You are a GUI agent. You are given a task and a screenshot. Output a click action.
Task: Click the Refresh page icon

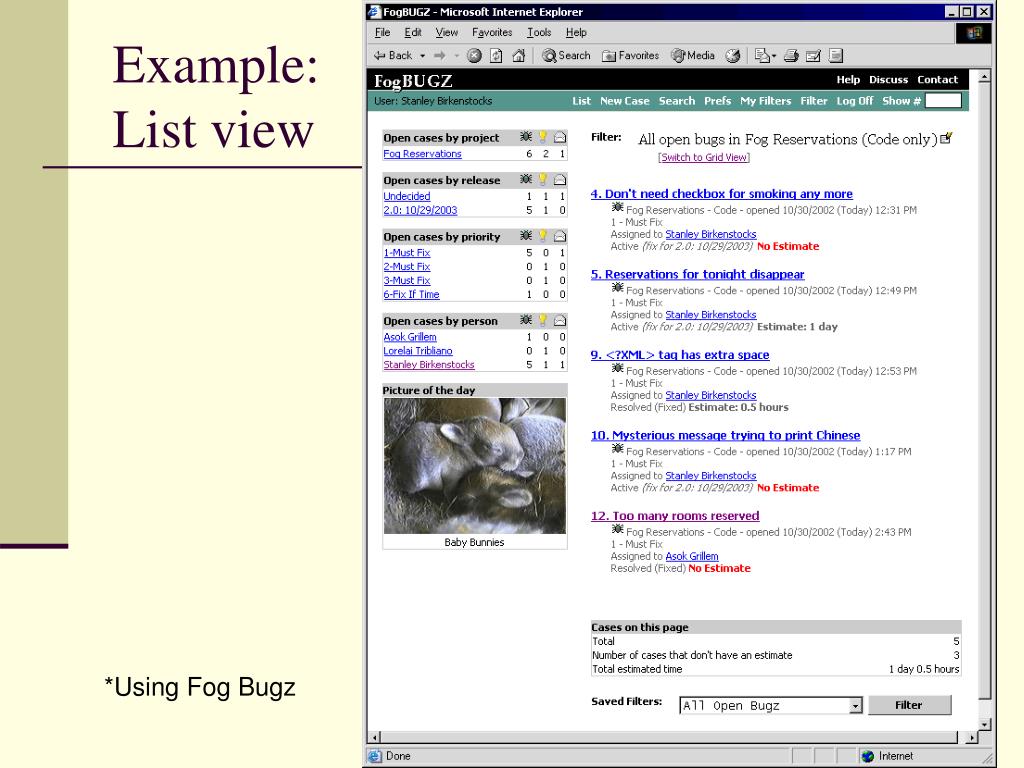(496, 56)
